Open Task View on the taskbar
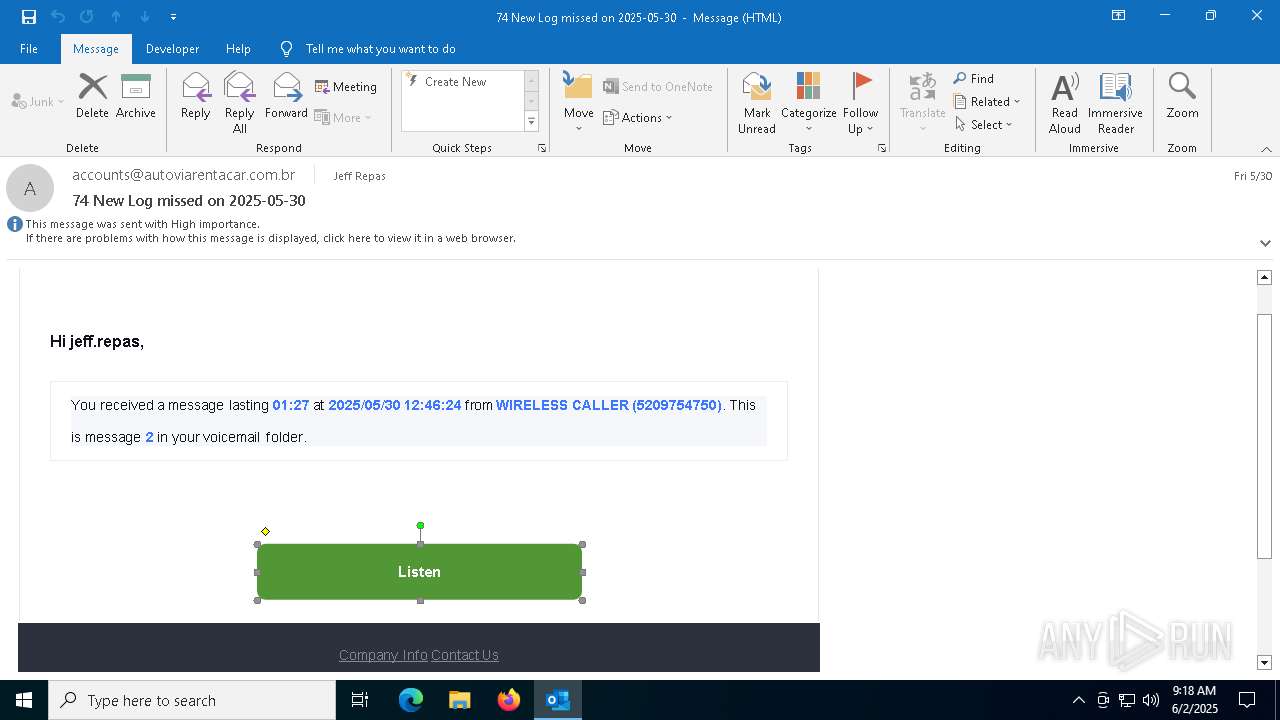This screenshot has height=720, width=1280. [360, 700]
